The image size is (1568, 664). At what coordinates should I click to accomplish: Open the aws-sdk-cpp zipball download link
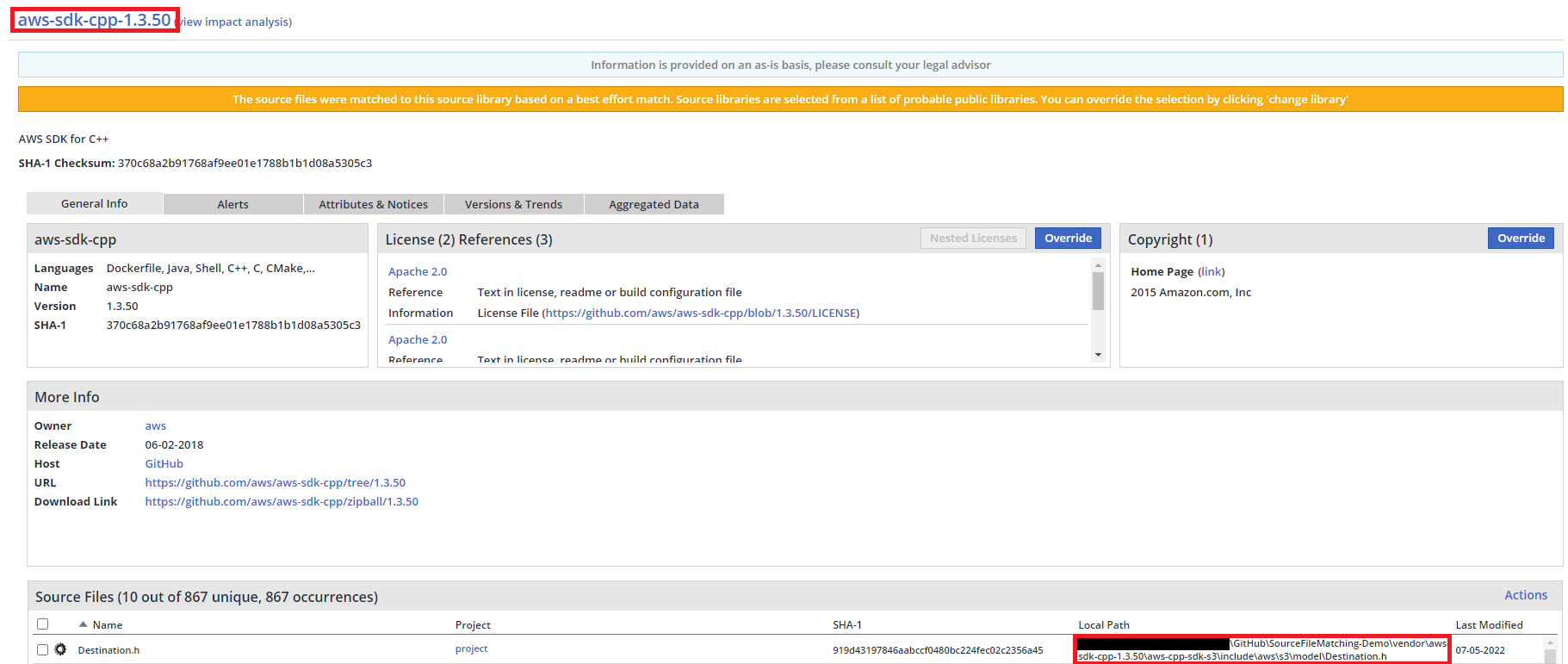[282, 501]
